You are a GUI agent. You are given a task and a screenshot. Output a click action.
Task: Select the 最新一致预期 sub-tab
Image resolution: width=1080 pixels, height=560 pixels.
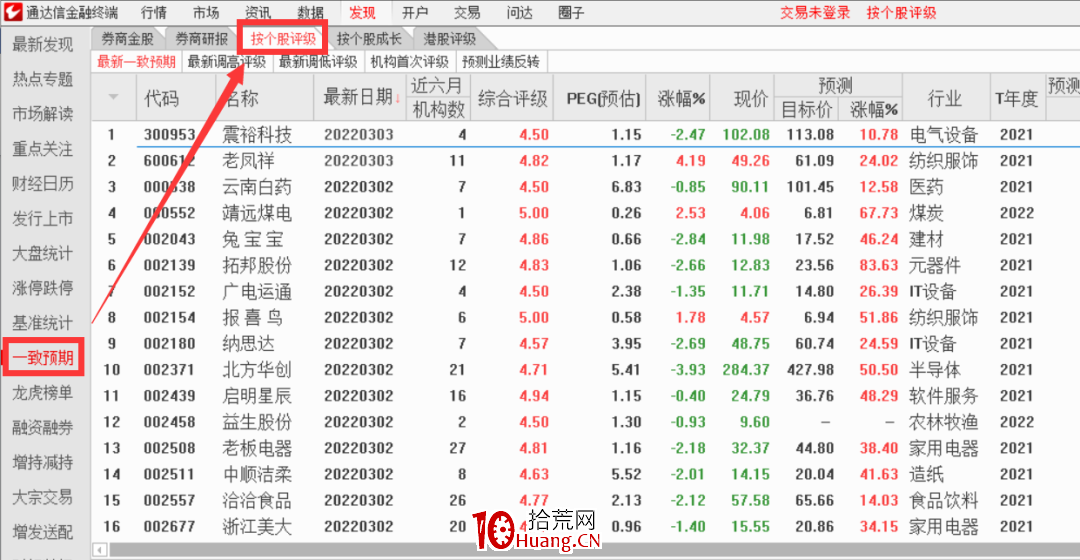(x=136, y=62)
